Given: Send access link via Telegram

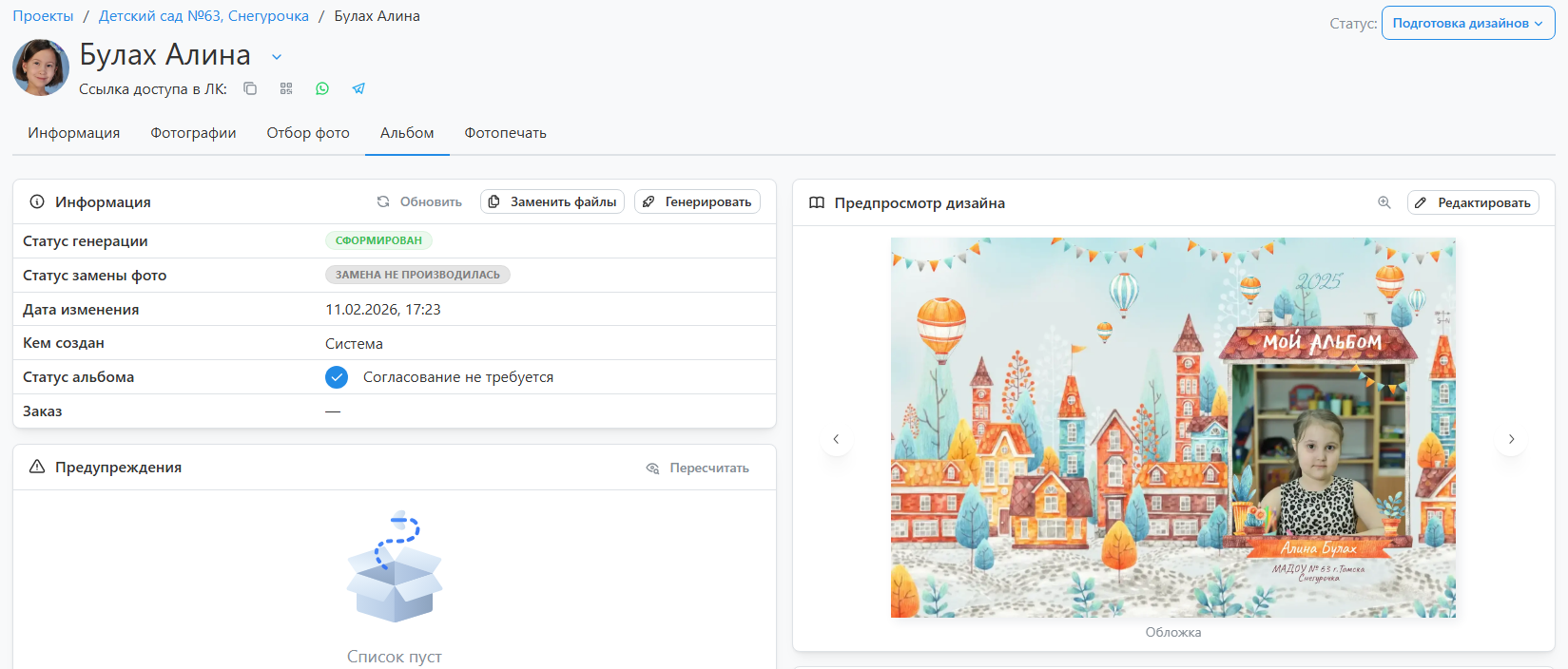Looking at the screenshot, I should pyautogui.click(x=358, y=88).
